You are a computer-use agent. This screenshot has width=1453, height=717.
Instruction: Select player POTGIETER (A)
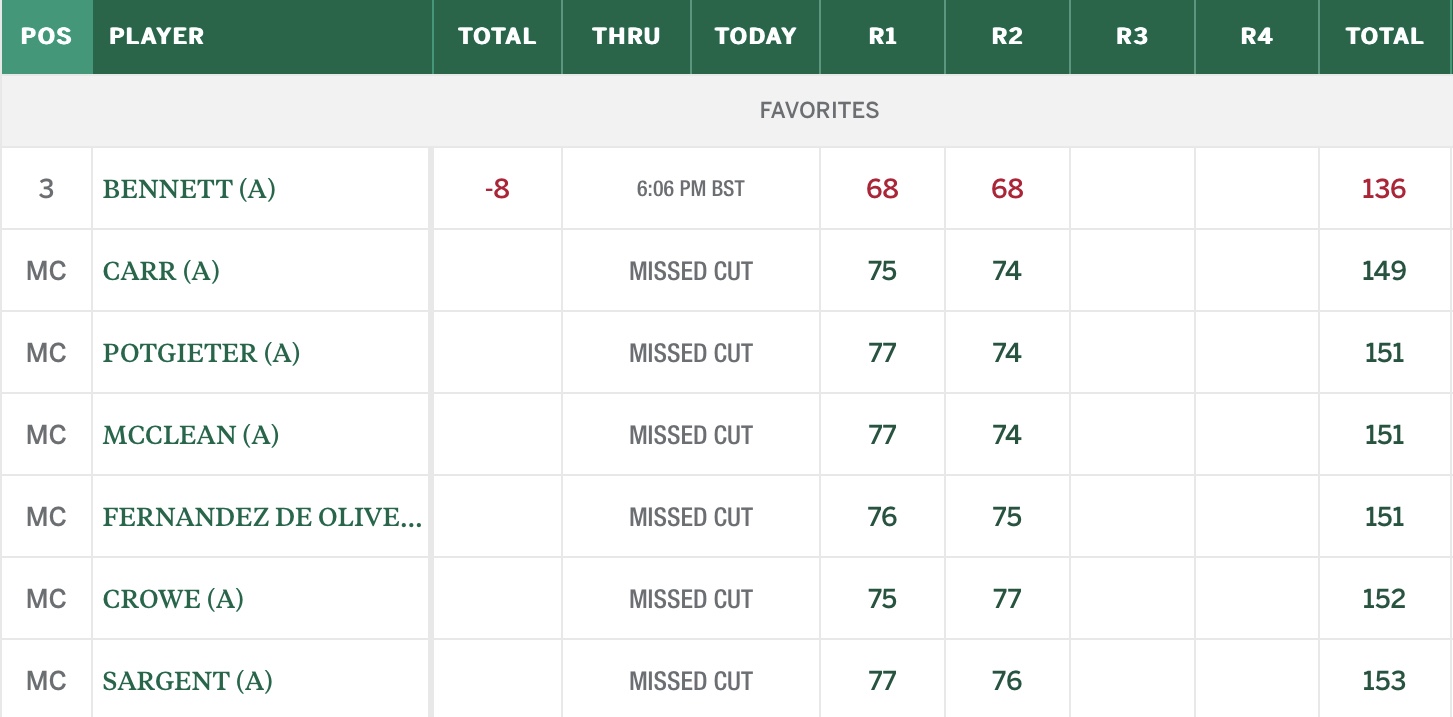pyautogui.click(x=201, y=353)
